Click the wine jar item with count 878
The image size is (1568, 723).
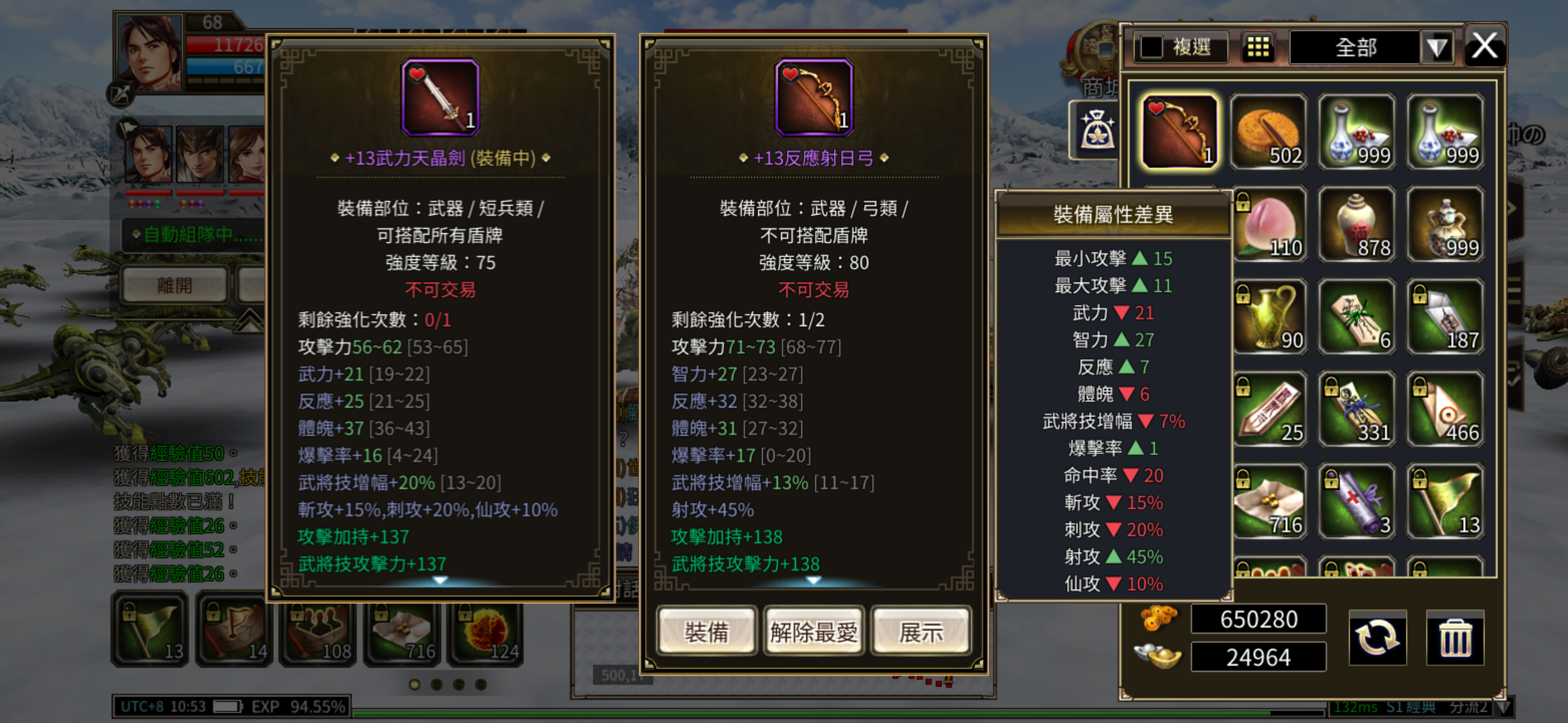pyautogui.click(x=1357, y=225)
